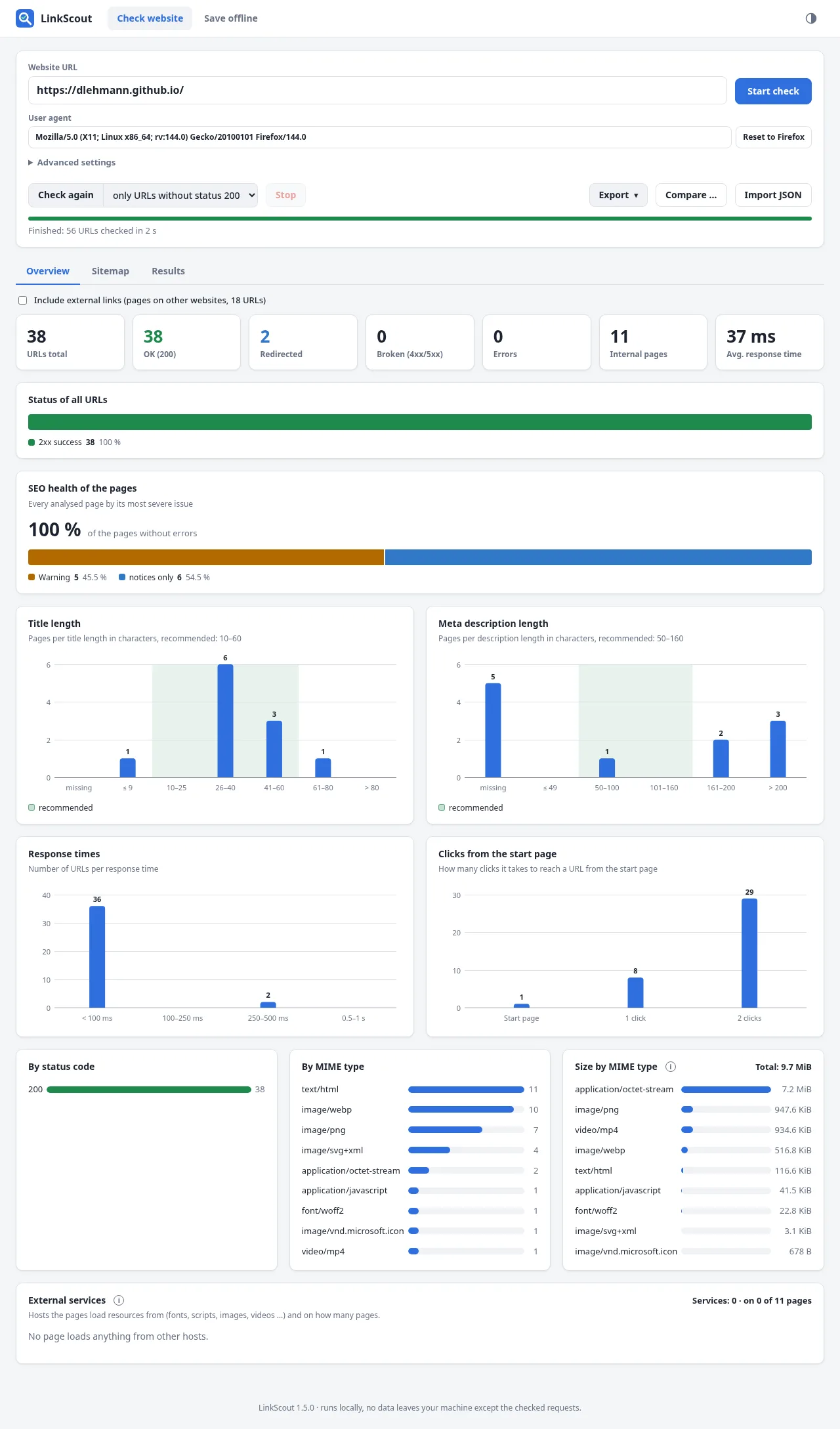840x1429 pixels.
Task: Click the Broken (4xx/5xx) stat card
Action: click(420, 343)
